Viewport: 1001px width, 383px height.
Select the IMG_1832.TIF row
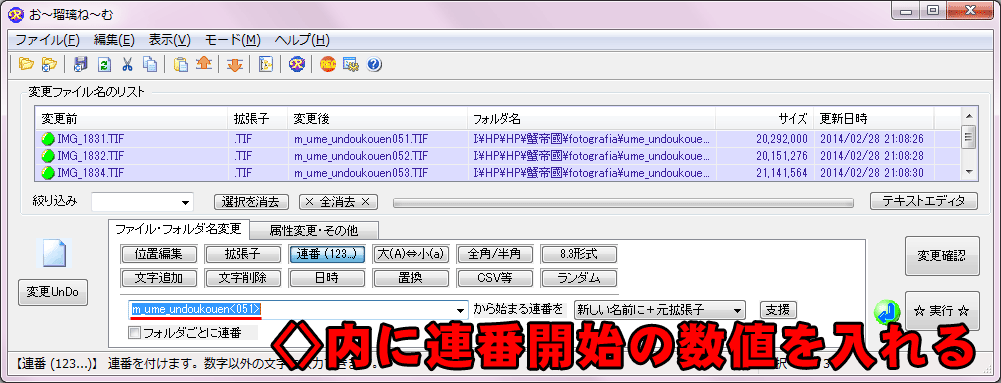(497, 156)
